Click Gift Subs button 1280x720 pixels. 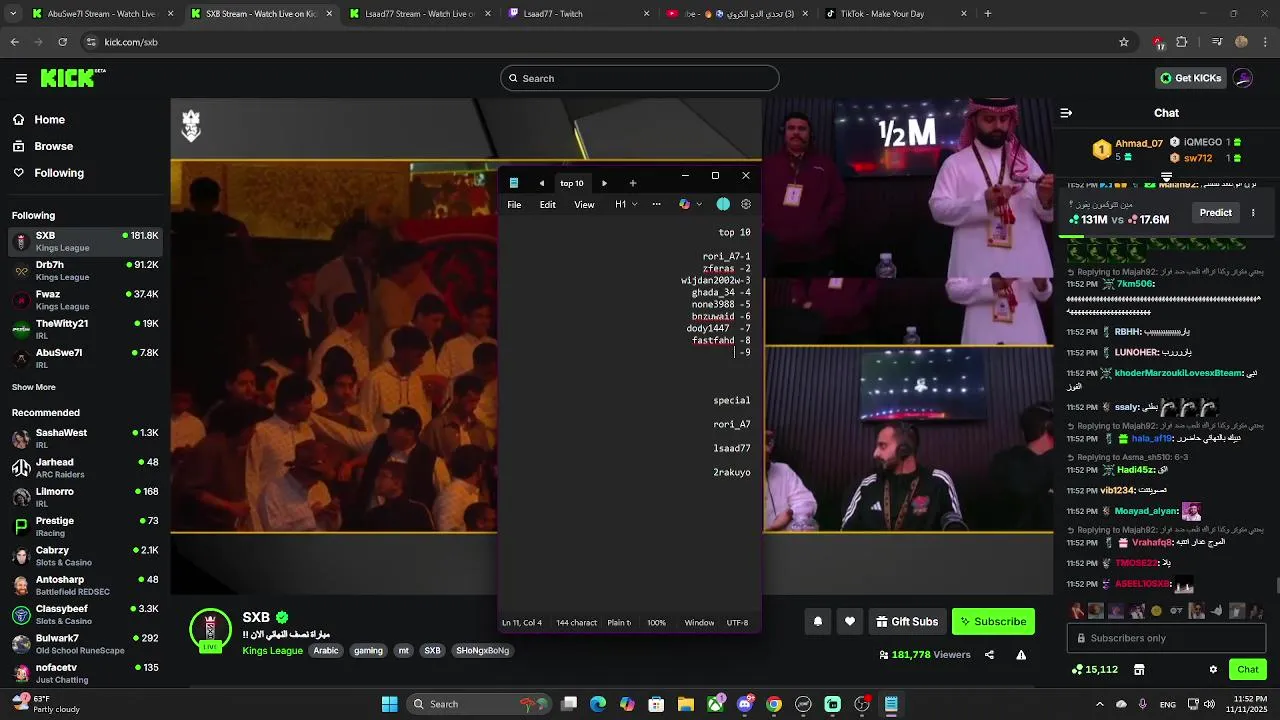coord(907,621)
